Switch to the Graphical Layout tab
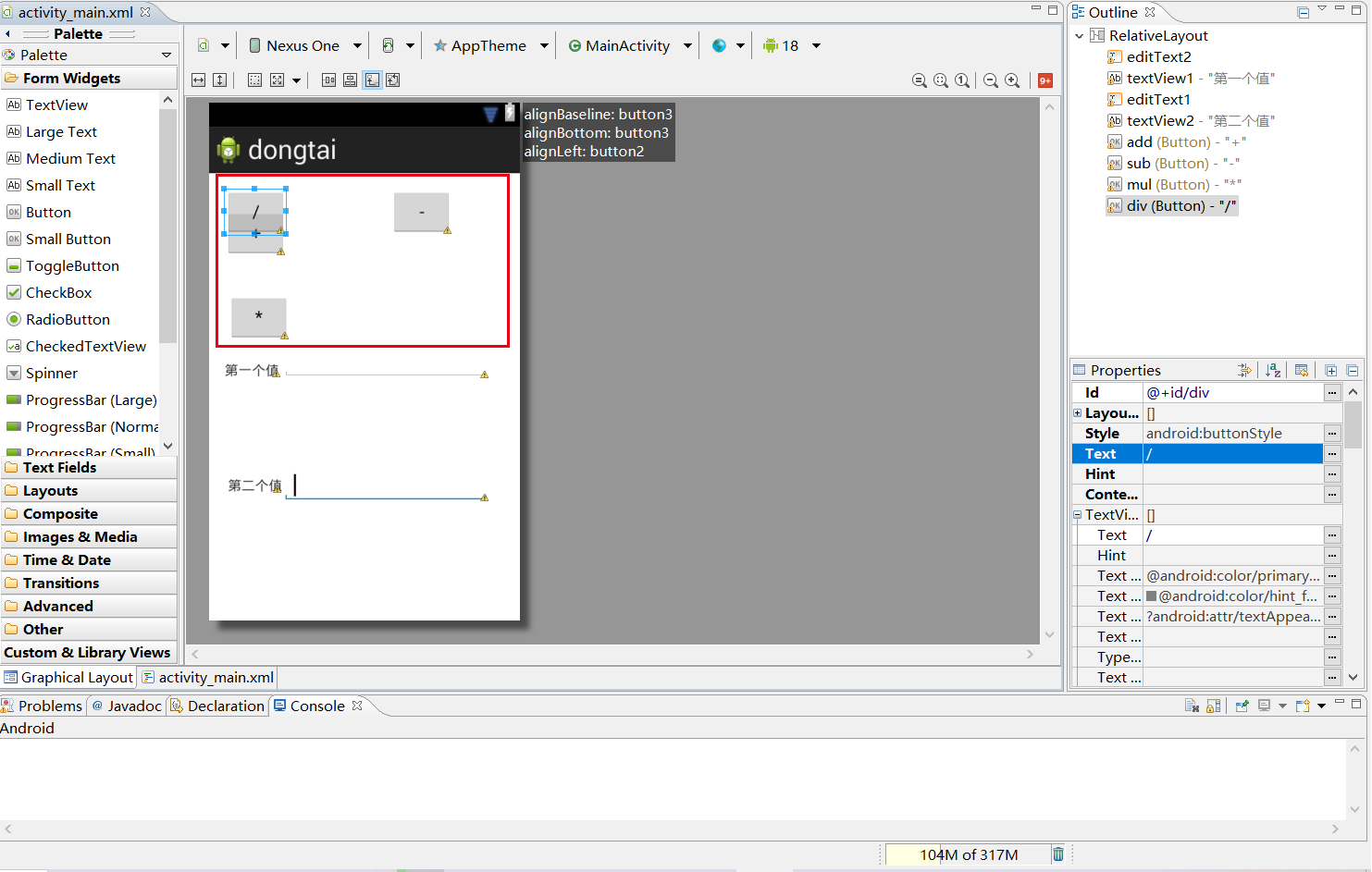This screenshot has width=1372, height=872. click(69, 677)
